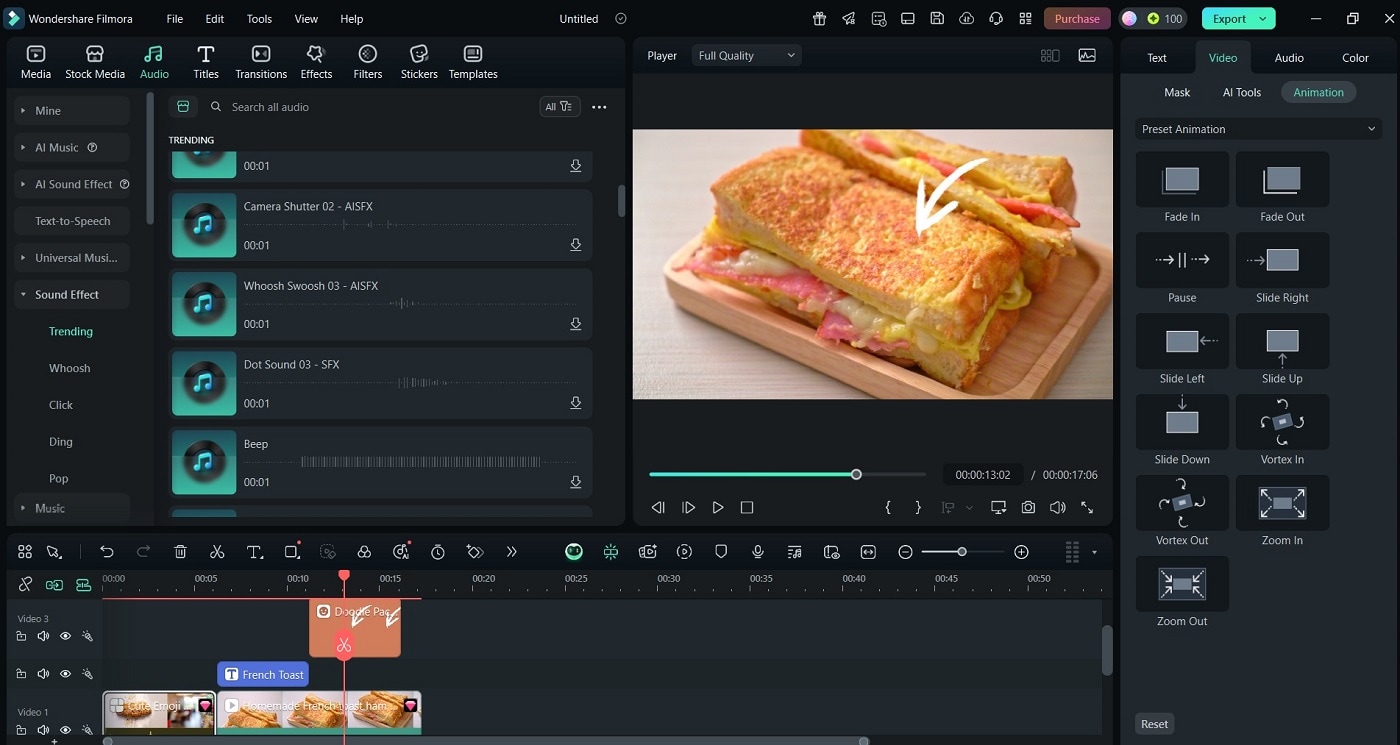Select the Text tool in timeline toolbar
The width and height of the screenshot is (1400, 745).
click(254, 552)
